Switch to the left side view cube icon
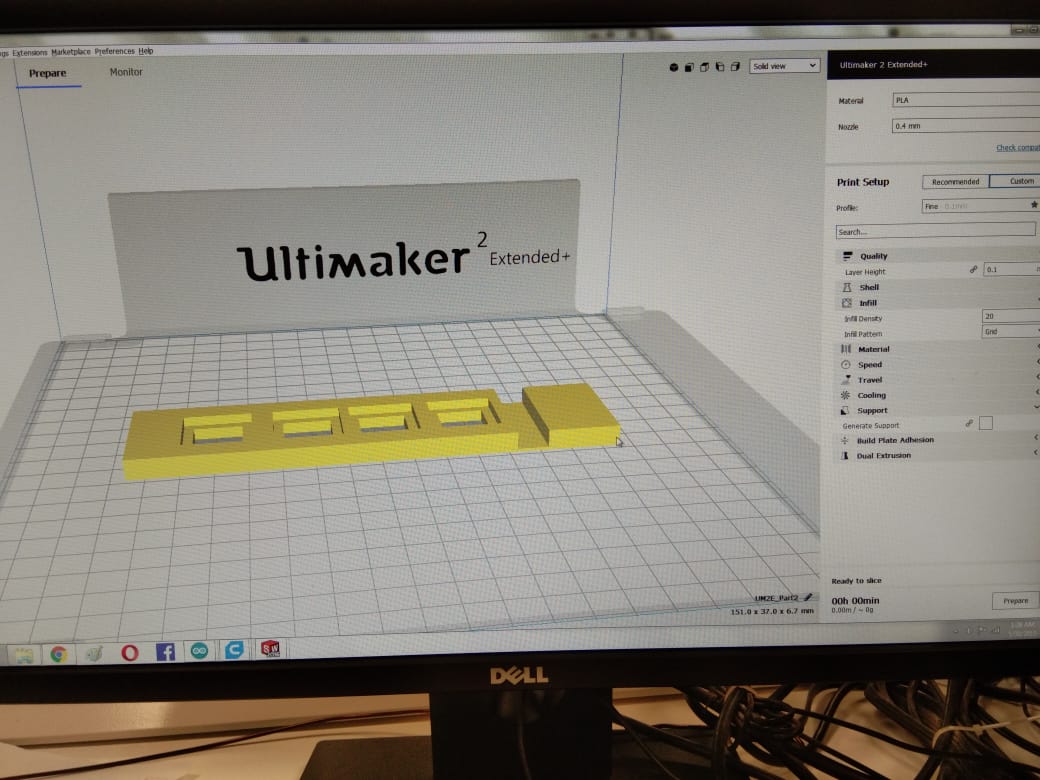Screen dimensions: 1040x780 point(720,67)
